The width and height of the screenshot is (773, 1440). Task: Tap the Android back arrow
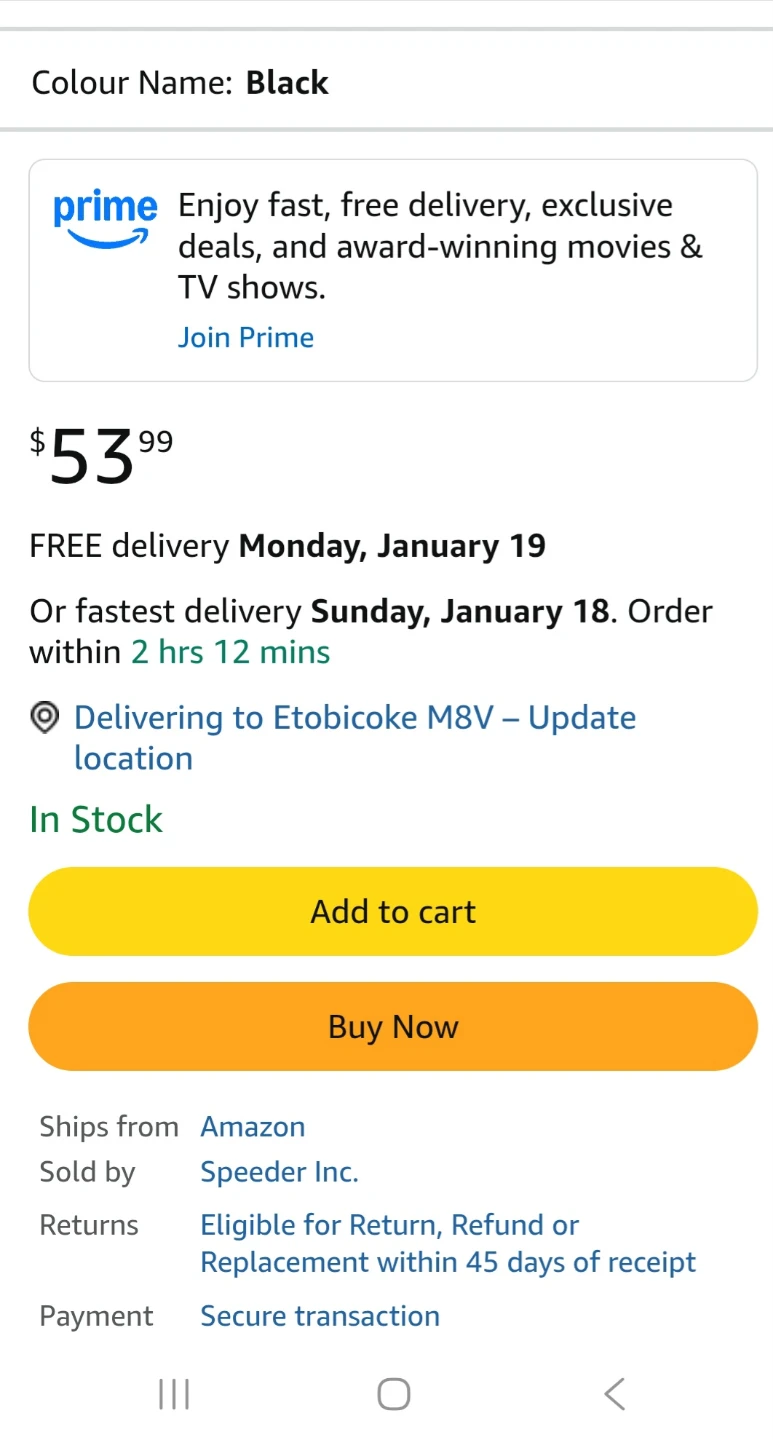pyautogui.click(x=614, y=1394)
